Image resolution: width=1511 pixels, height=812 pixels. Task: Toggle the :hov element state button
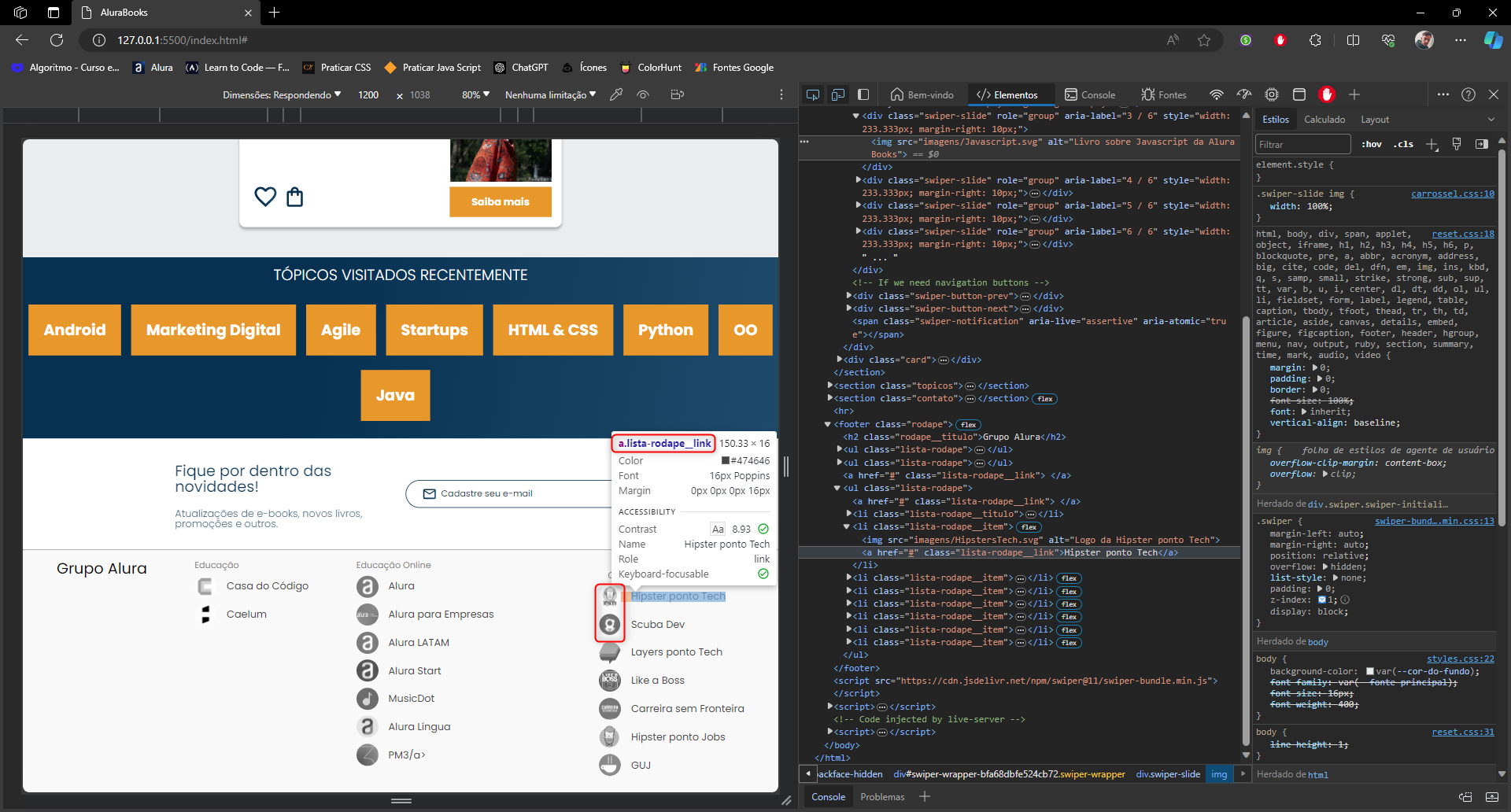[1372, 144]
